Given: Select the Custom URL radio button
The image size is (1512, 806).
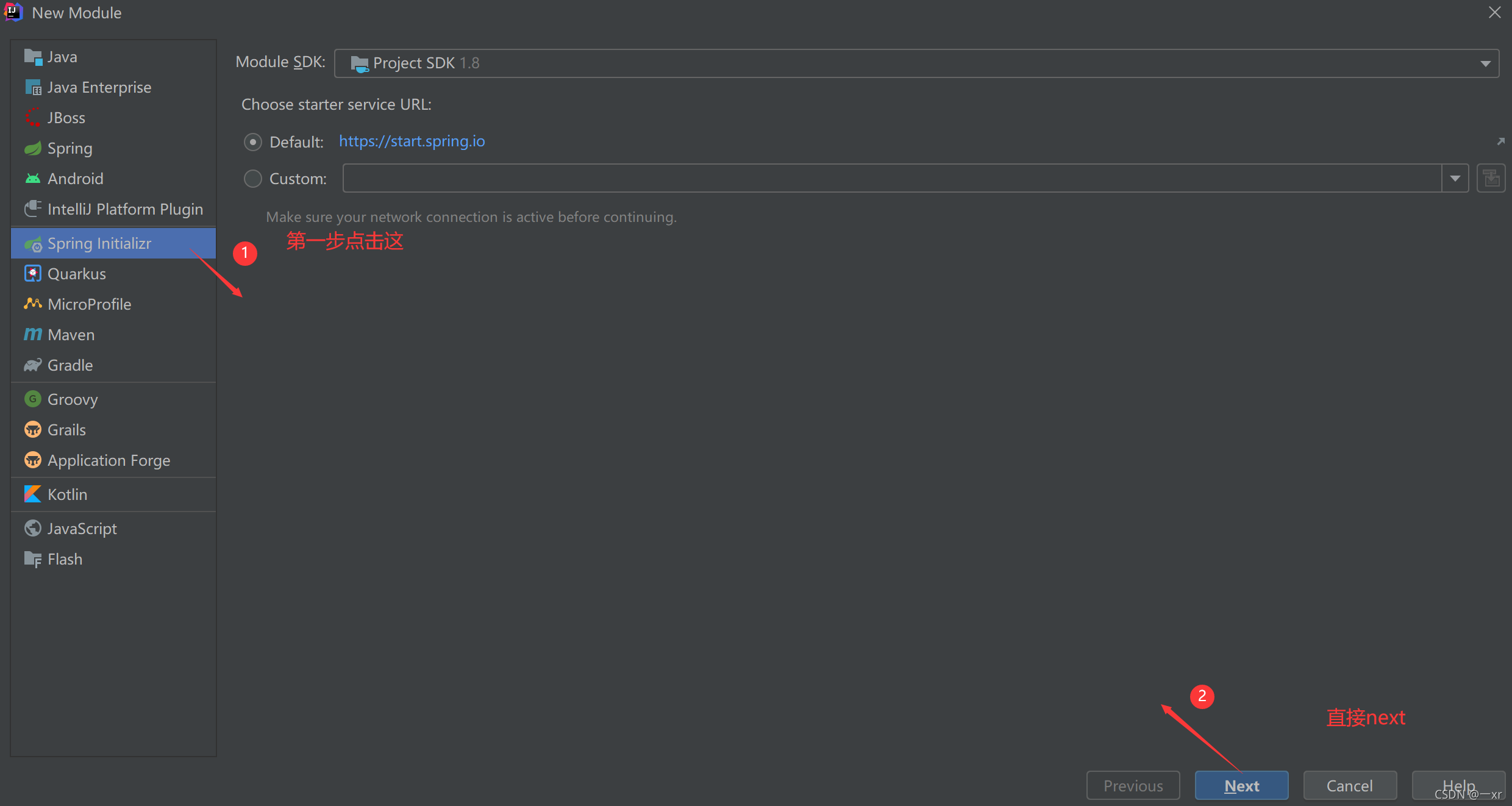Looking at the screenshot, I should 252,179.
